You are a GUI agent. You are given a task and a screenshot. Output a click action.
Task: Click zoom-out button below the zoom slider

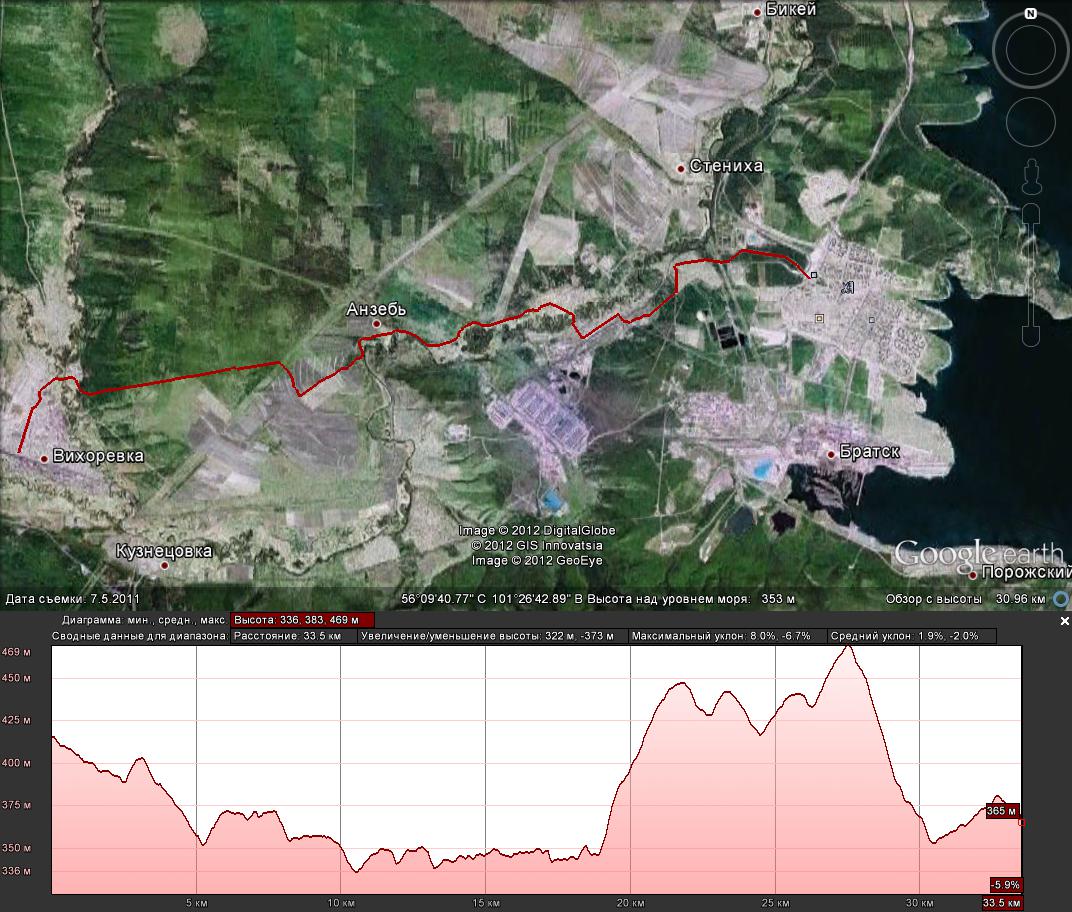(1030, 335)
